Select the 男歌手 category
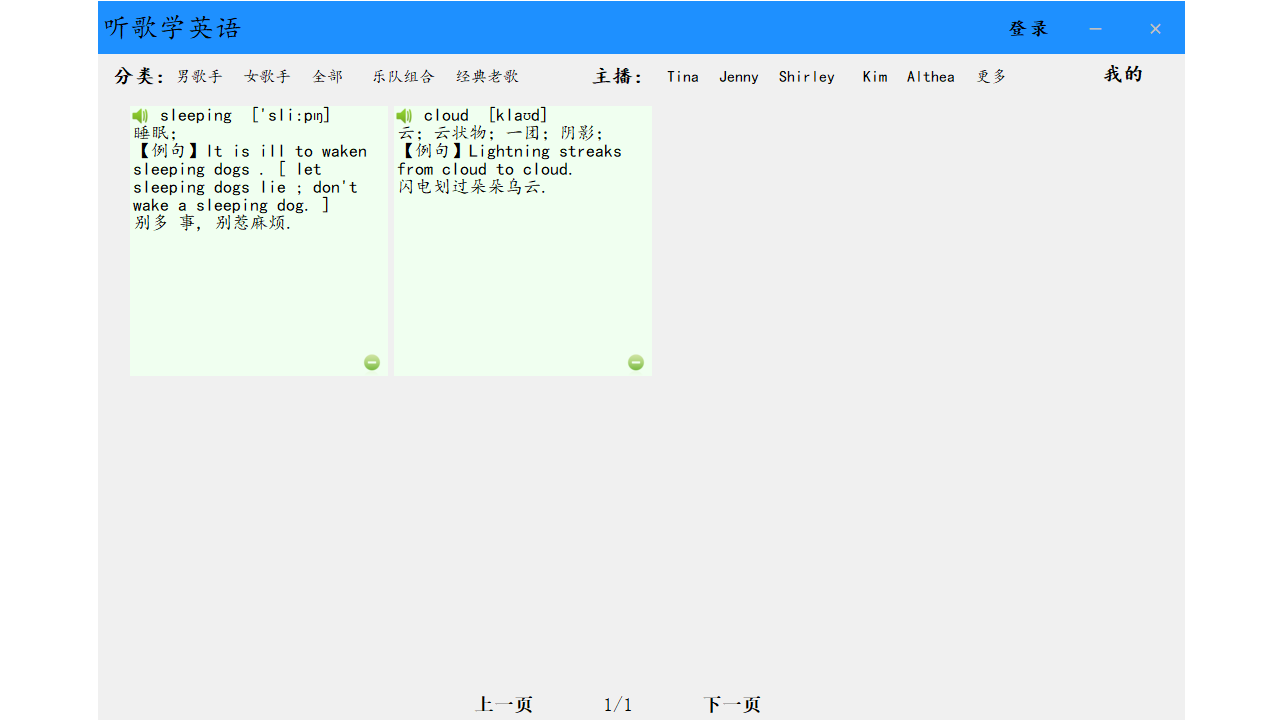Image resolution: width=1280 pixels, height=720 pixels. (x=199, y=77)
